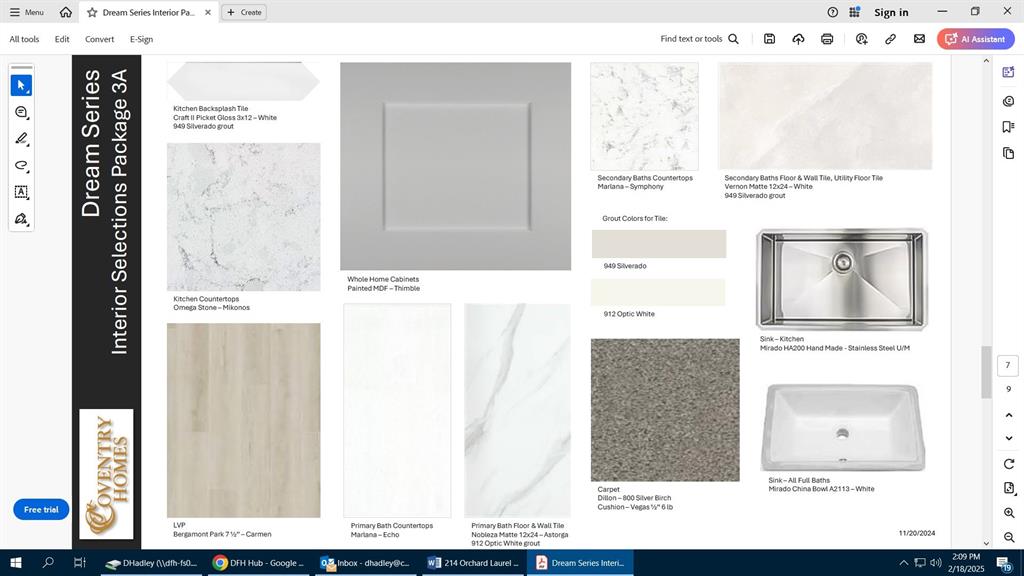Switch to DFH Hub Chrome window
This screenshot has height=576, width=1024.
(261, 563)
